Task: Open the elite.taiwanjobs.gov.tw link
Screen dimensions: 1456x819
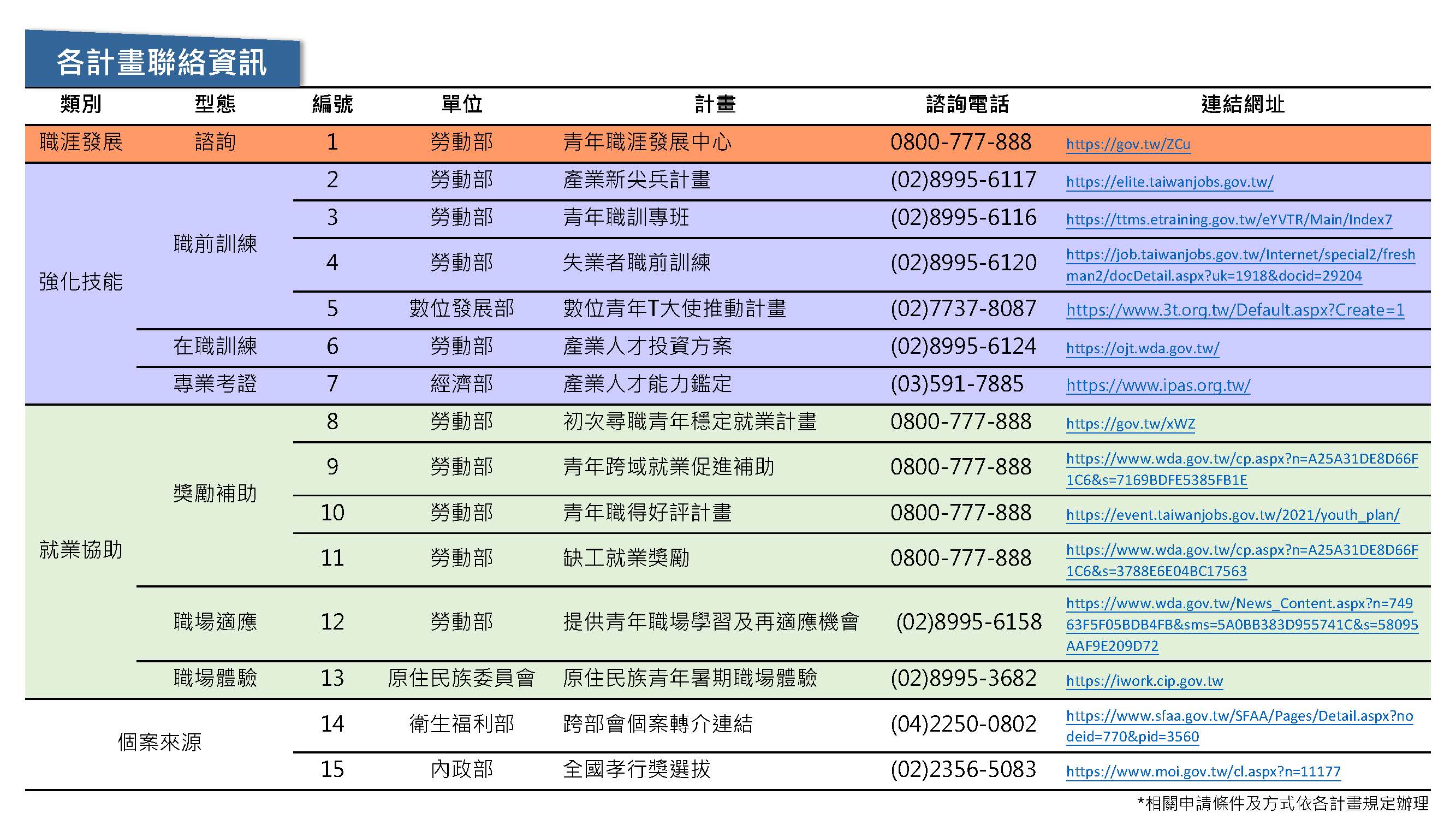Action: (1169, 182)
